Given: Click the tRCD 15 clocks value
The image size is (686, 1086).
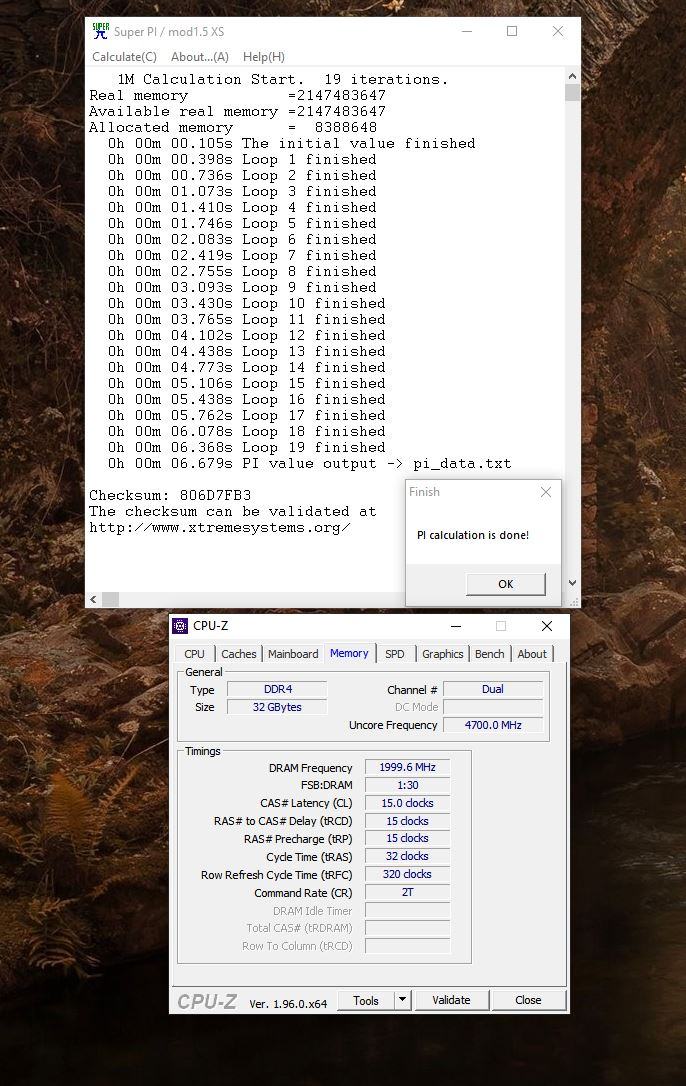Looking at the screenshot, I should [x=407, y=821].
